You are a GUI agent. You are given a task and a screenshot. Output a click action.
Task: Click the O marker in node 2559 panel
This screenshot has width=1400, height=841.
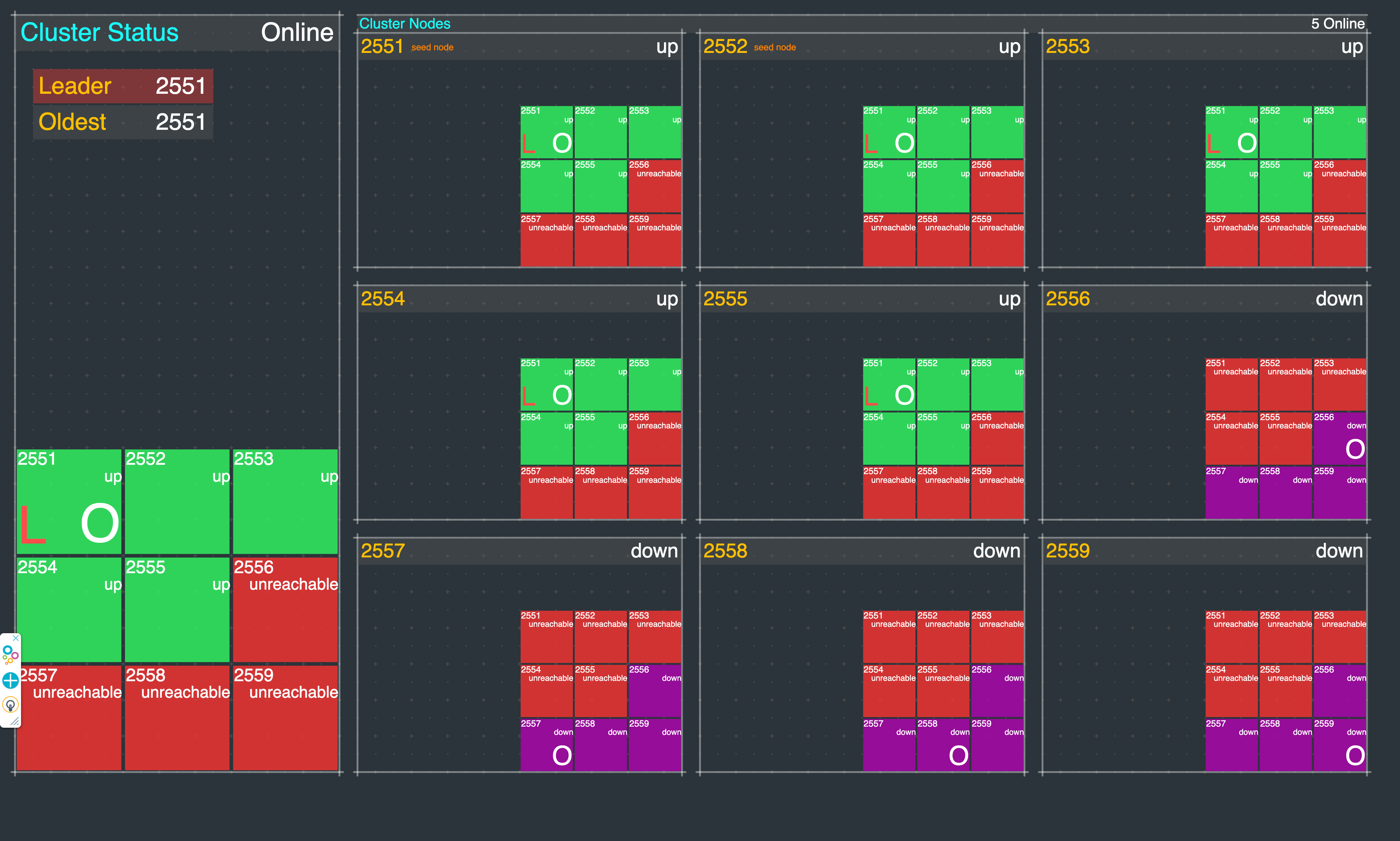tap(1355, 755)
